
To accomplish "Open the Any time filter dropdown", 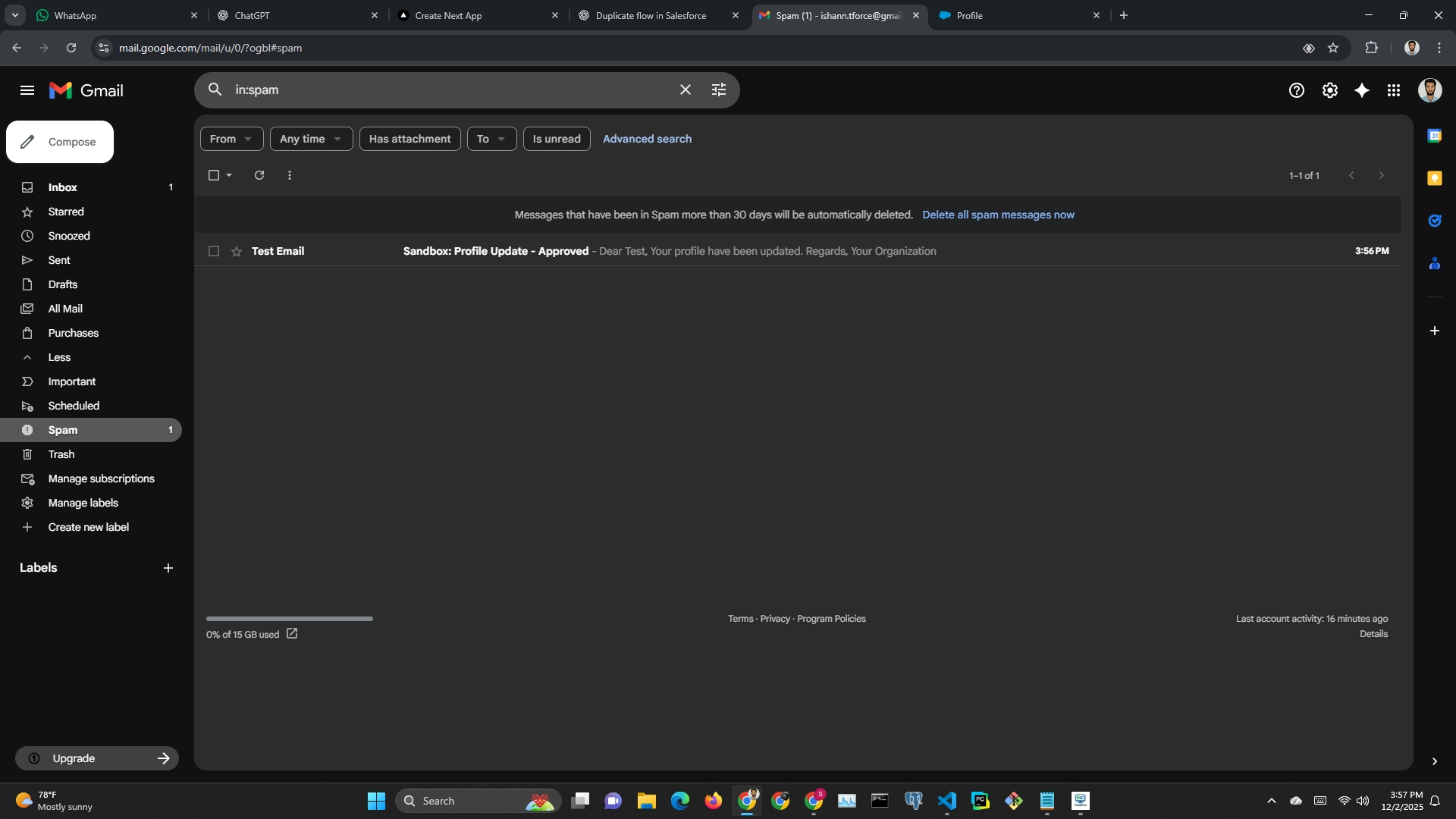I will coord(311,139).
